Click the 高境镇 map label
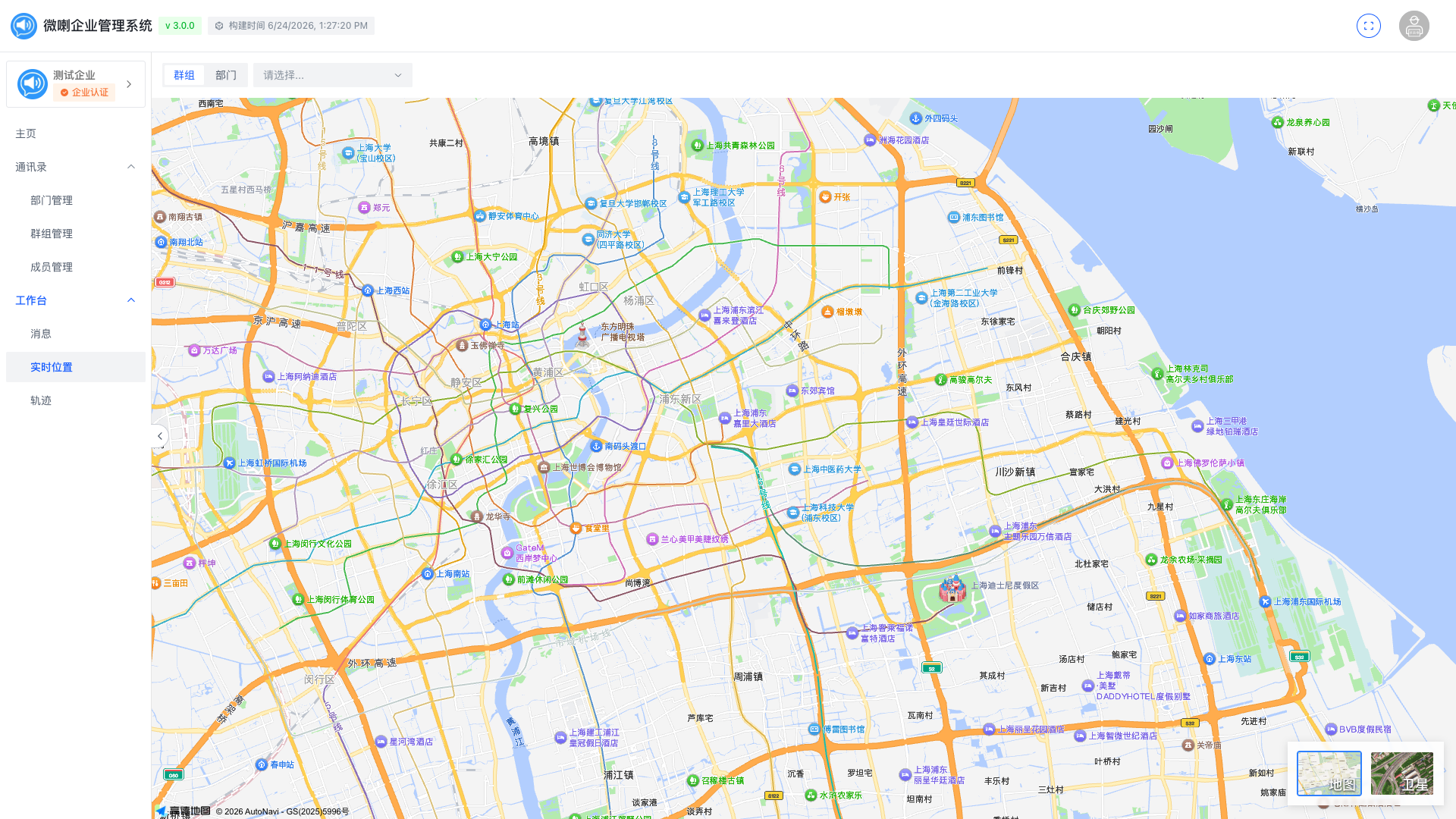This screenshot has height=819, width=1456. tap(544, 141)
